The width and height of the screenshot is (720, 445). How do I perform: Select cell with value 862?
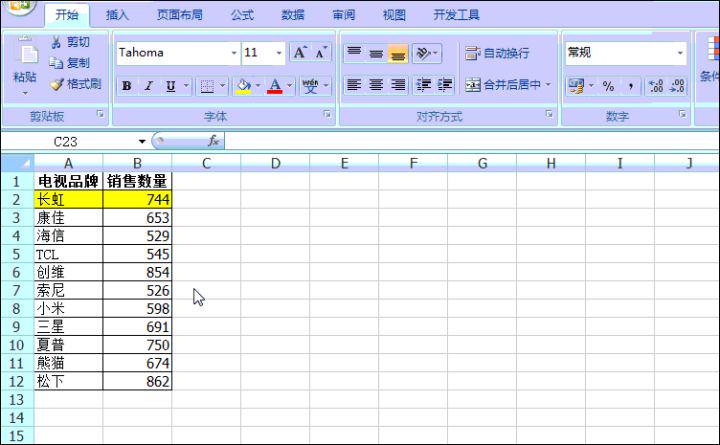click(x=137, y=381)
